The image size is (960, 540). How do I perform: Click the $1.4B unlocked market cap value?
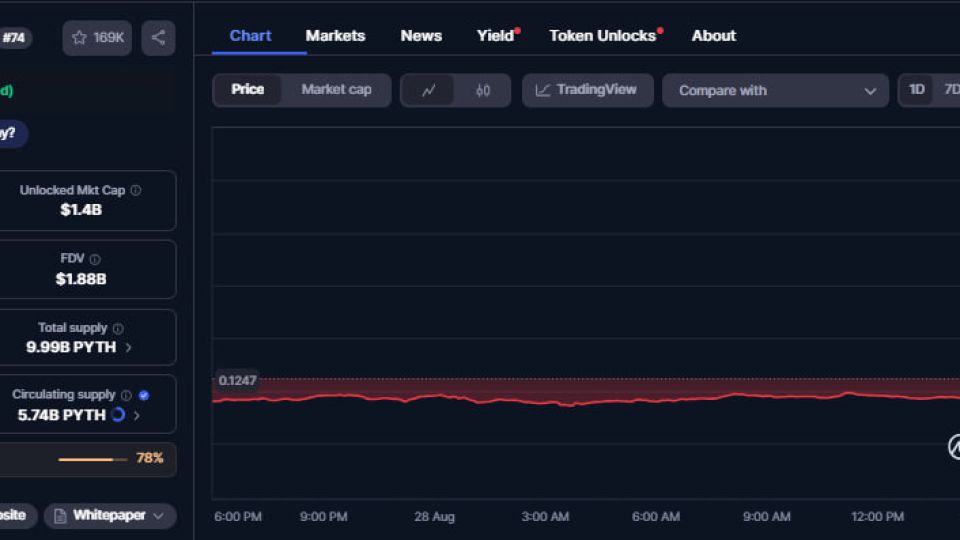81,210
